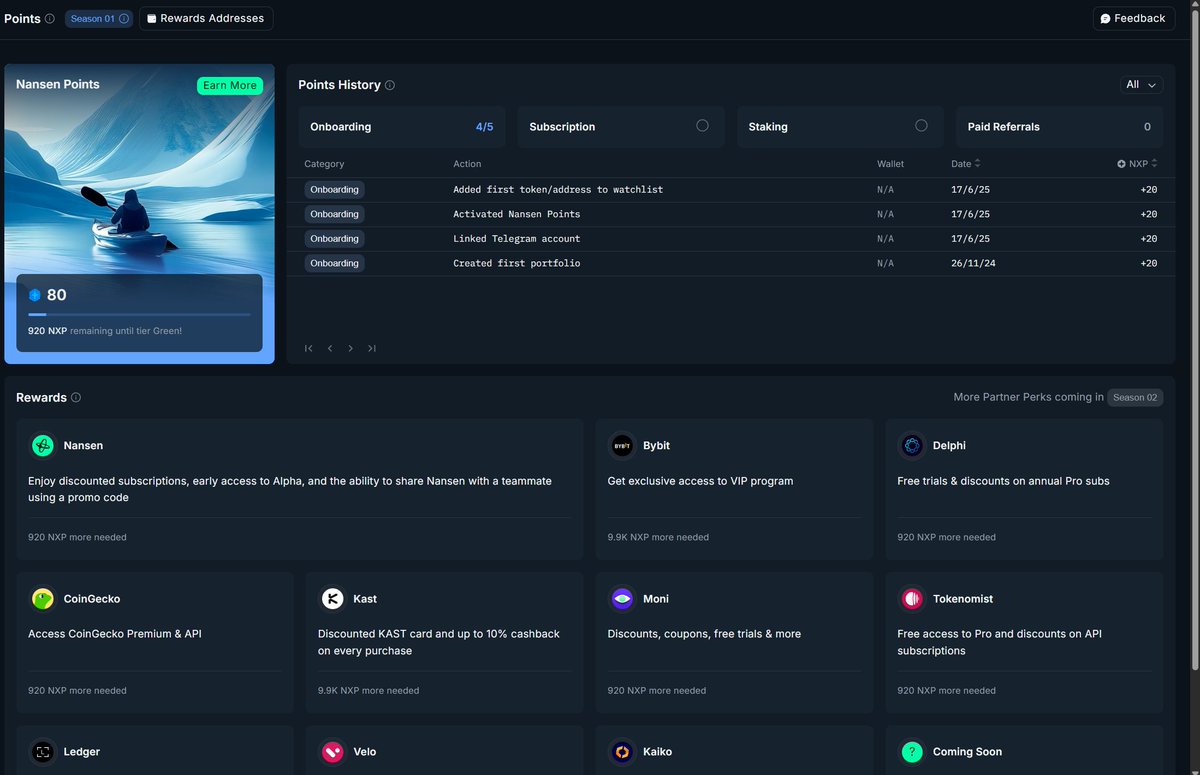Click the Kaiko logo icon
Image resolution: width=1200 pixels, height=775 pixels.
[623, 751]
